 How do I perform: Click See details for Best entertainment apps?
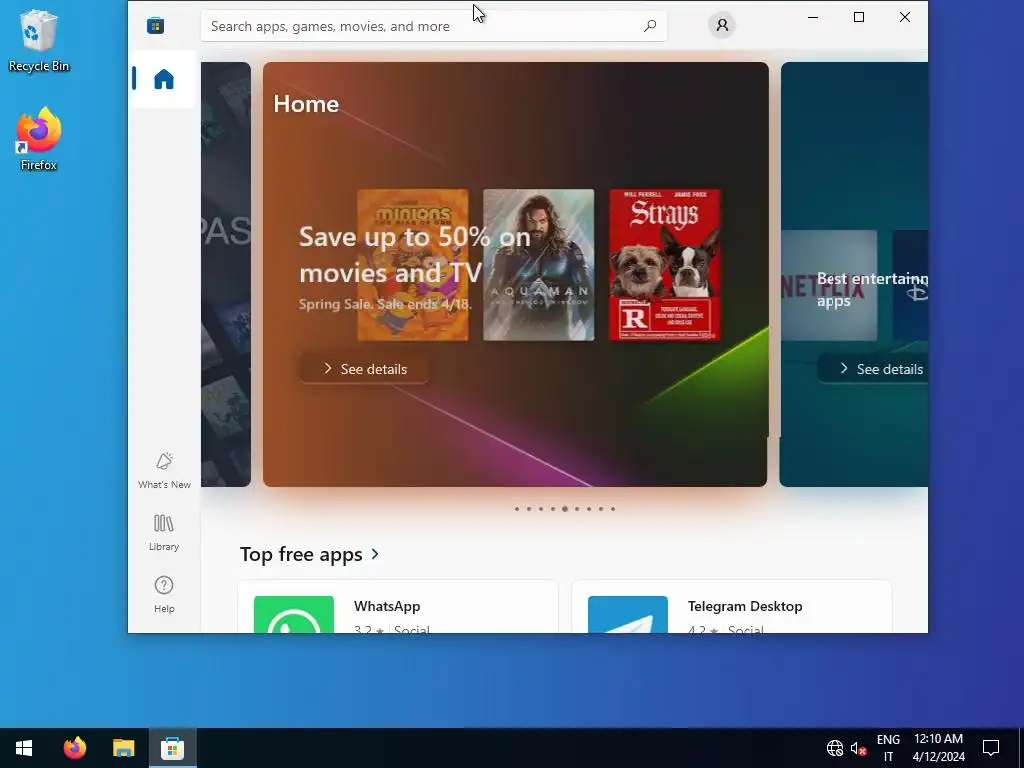[873, 369]
